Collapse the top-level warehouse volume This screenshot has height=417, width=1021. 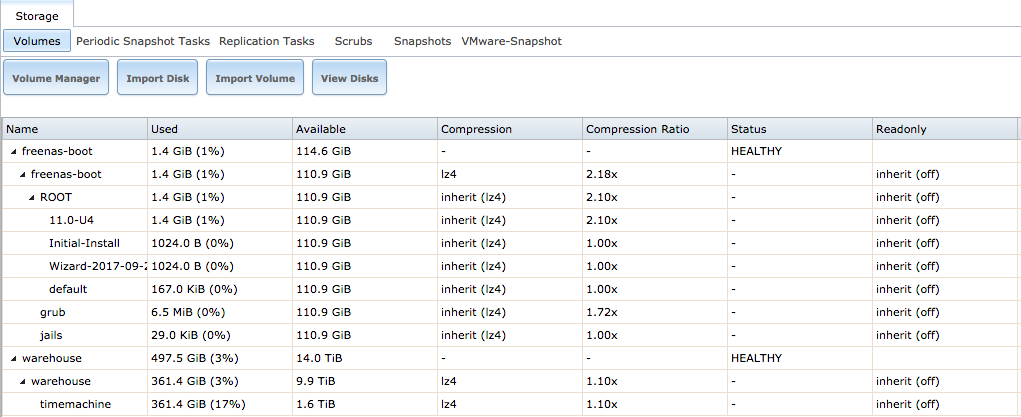tap(14, 358)
